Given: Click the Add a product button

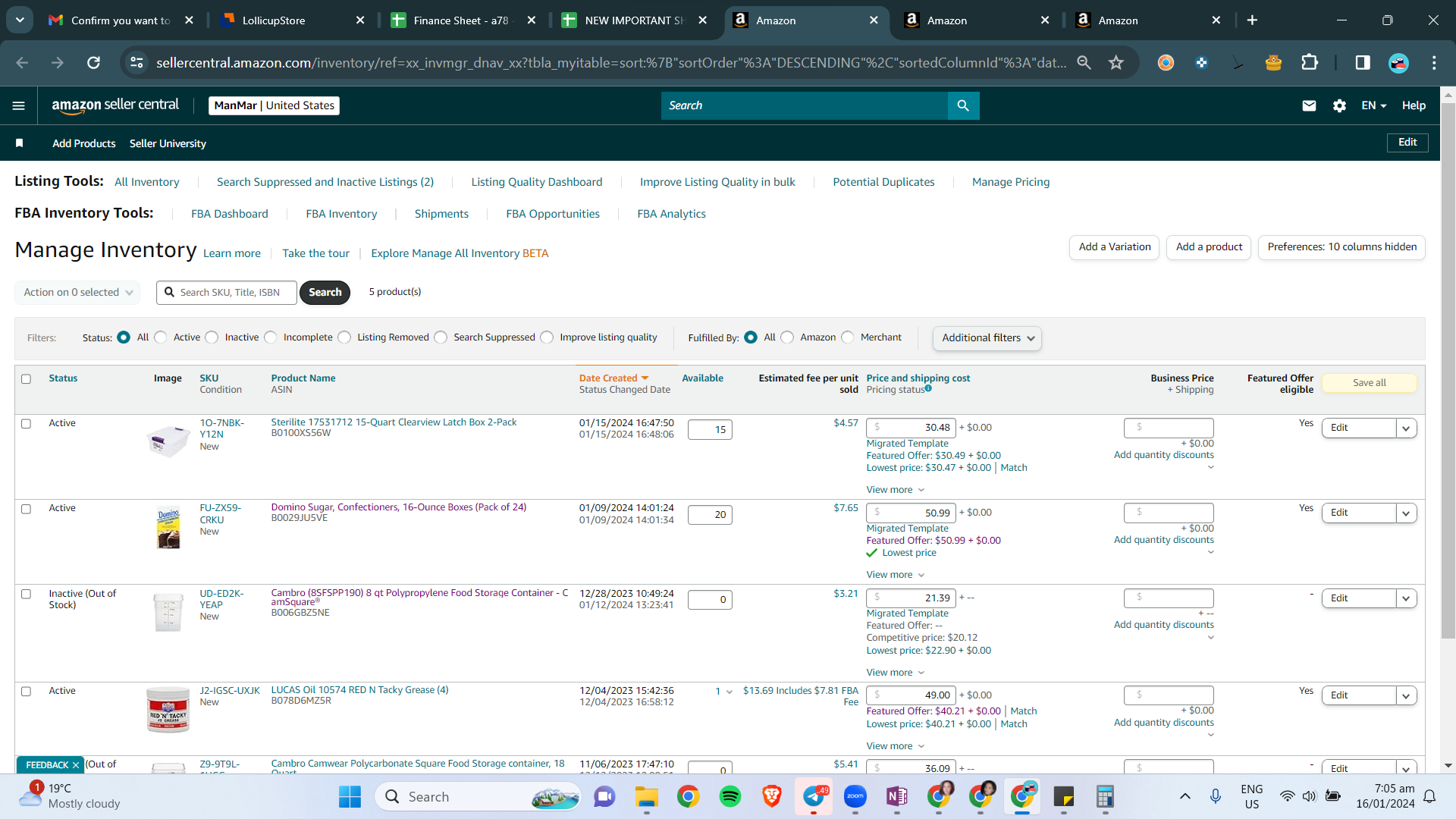Looking at the screenshot, I should (1209, 247).
